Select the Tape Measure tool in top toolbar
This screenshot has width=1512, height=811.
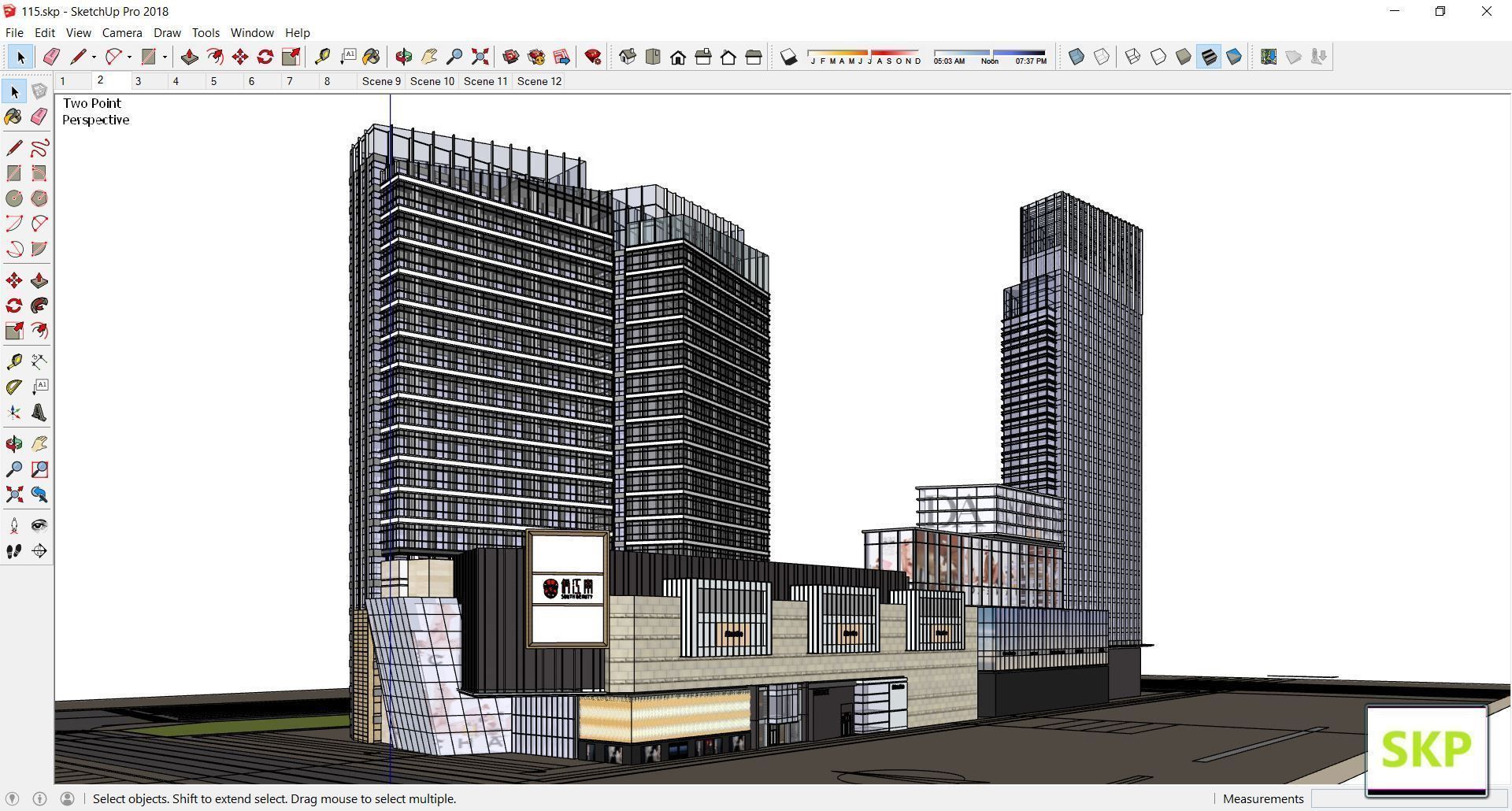322,57
